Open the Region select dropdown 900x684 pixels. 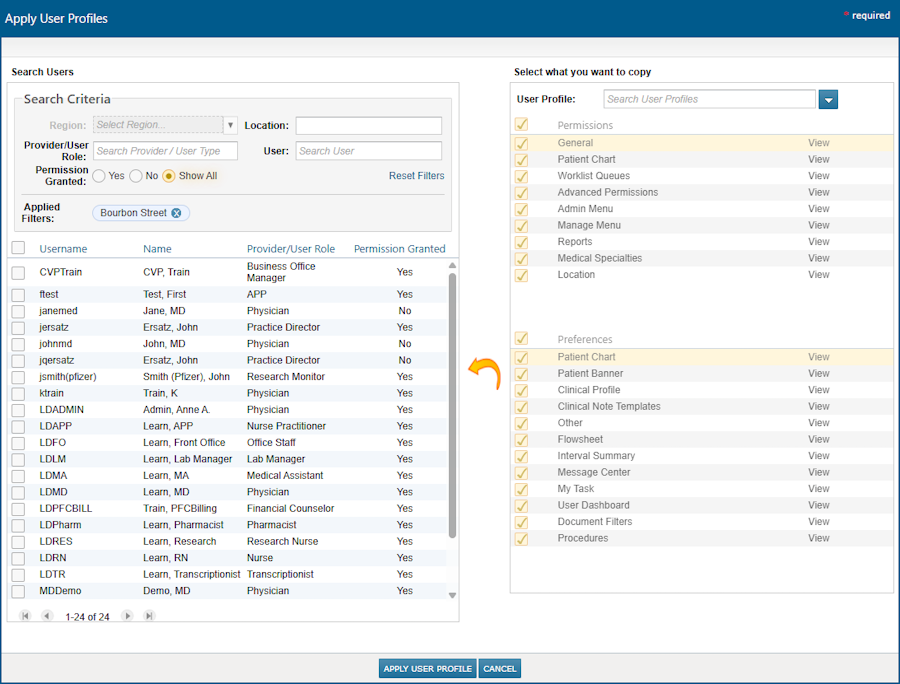point(230,125)
